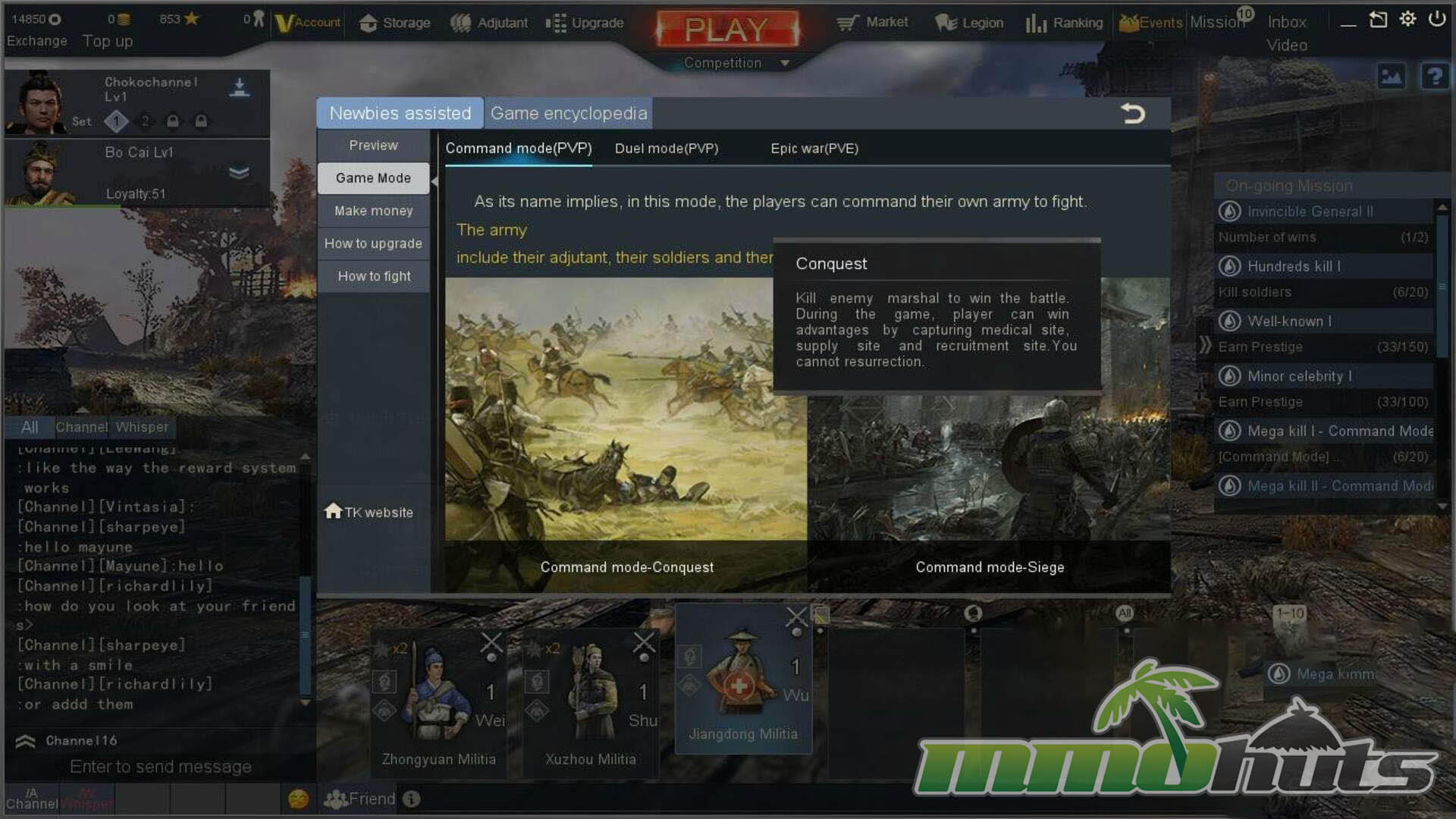1456x819 pixels.
Task: Select the Duel mode(PVP) tab
Action: [666, 149]
